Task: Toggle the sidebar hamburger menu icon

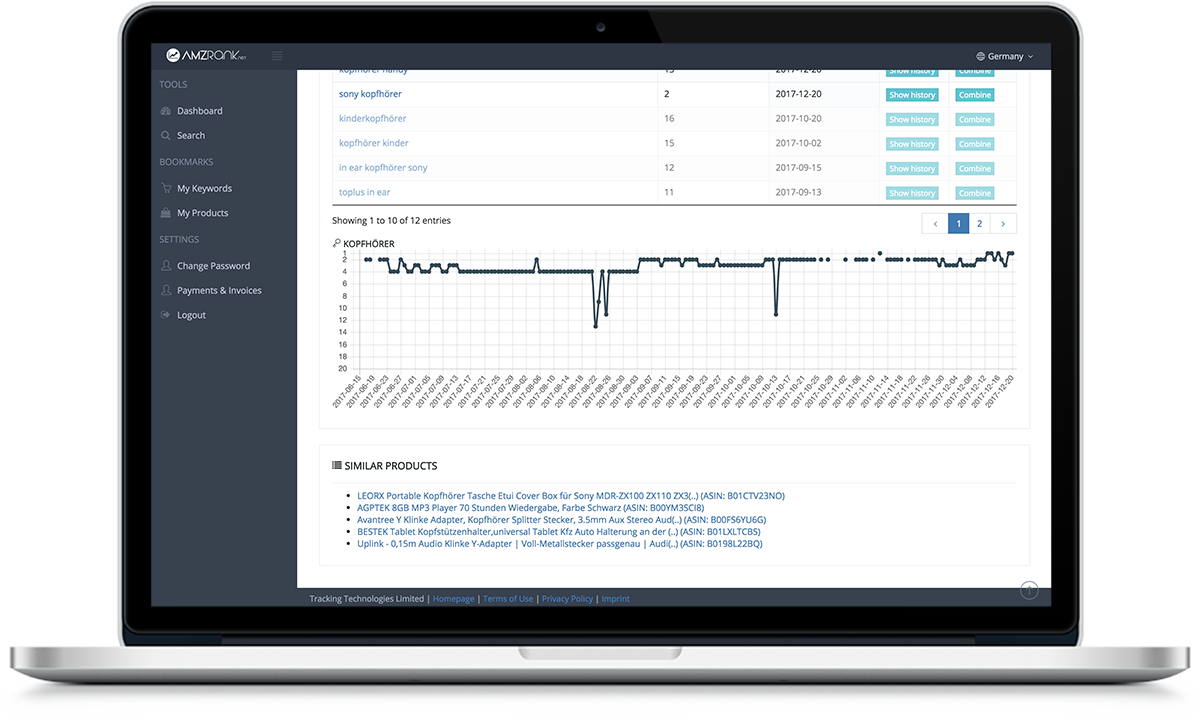Action: [x=277, y=56]
